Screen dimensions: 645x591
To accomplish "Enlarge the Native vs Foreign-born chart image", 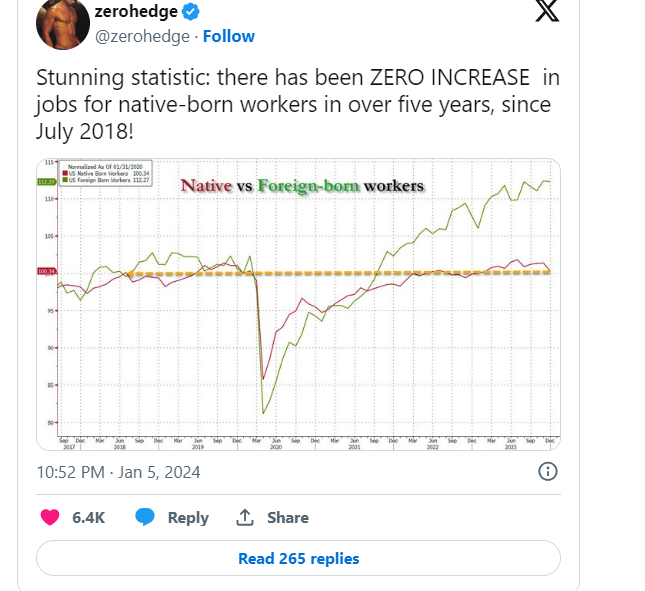I will coord(298,304).
